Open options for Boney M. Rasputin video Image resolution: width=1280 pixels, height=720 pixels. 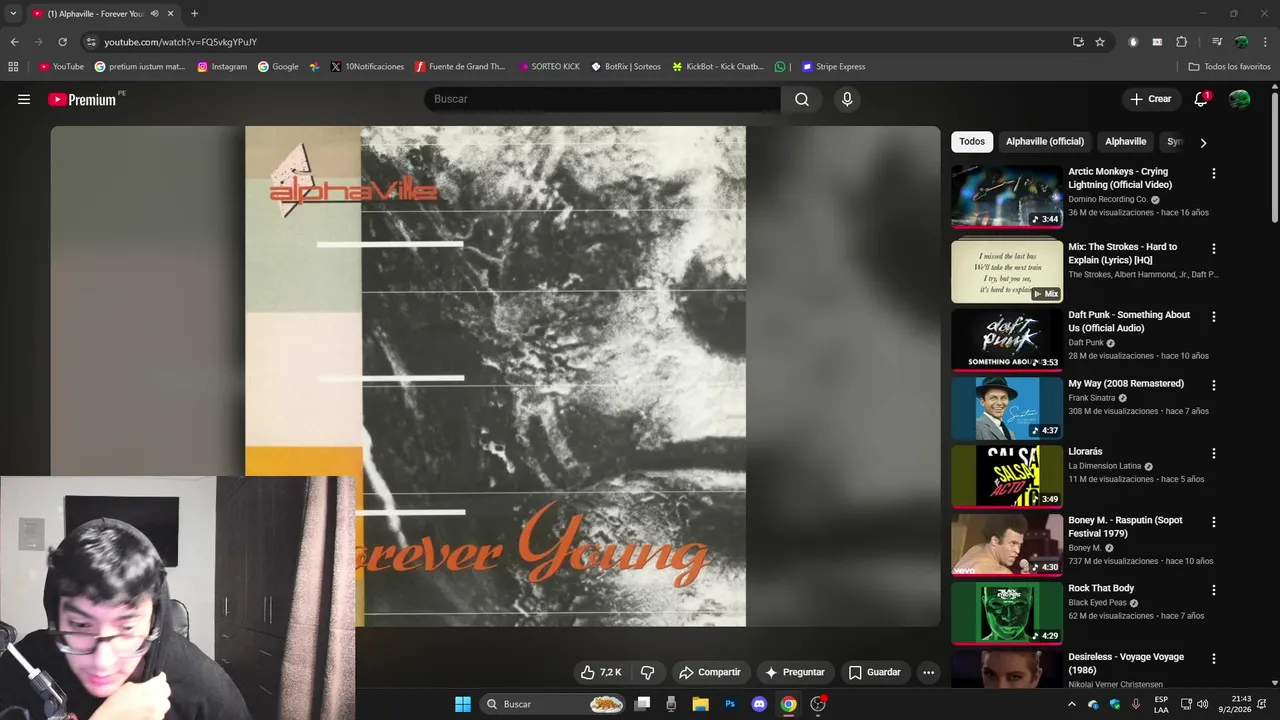[x=1214, y=522]
